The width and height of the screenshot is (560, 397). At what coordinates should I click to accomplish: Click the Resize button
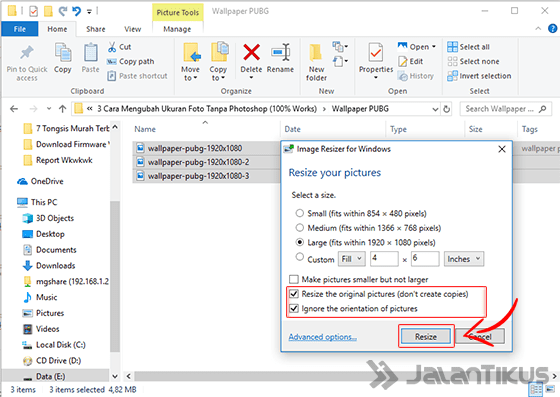(x=426, y=336)
